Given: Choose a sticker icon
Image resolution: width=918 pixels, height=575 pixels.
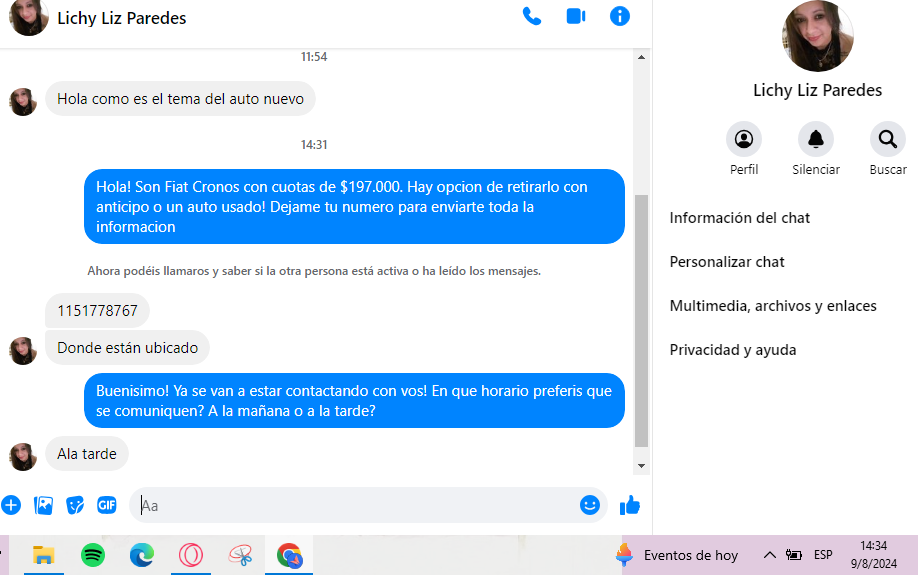Looking at the screenshot, I should coord(75,505).
